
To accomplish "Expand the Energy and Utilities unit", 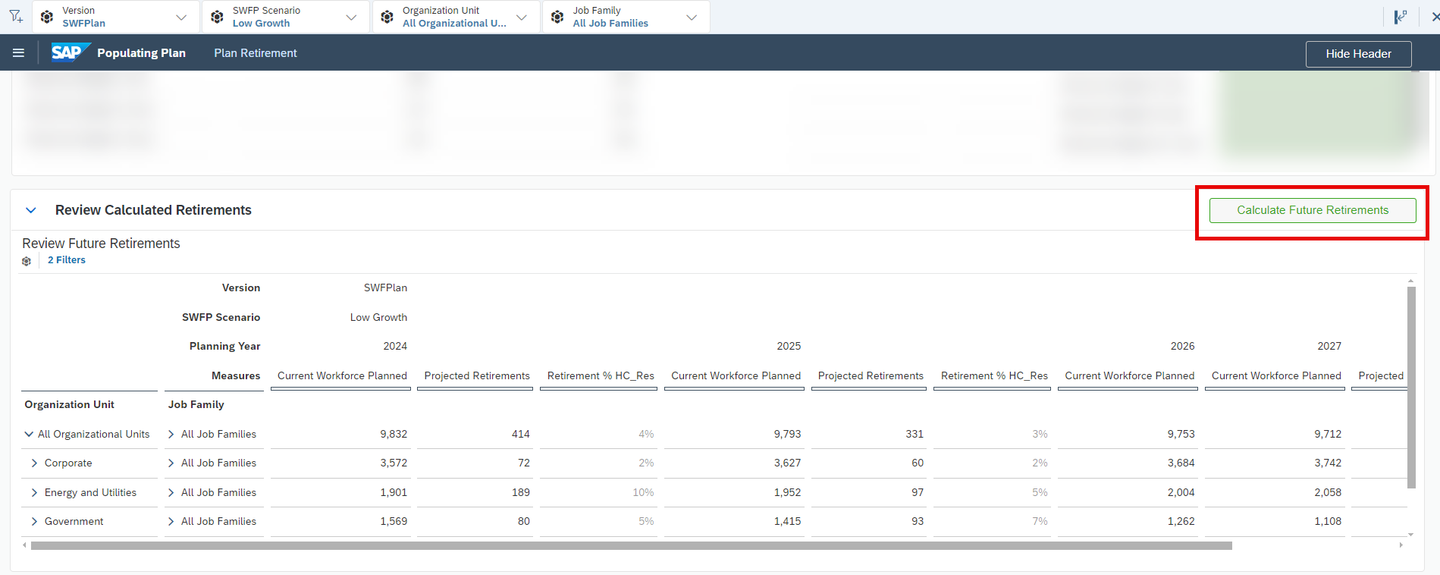I will pyautogui.click(x=35, y=492).
